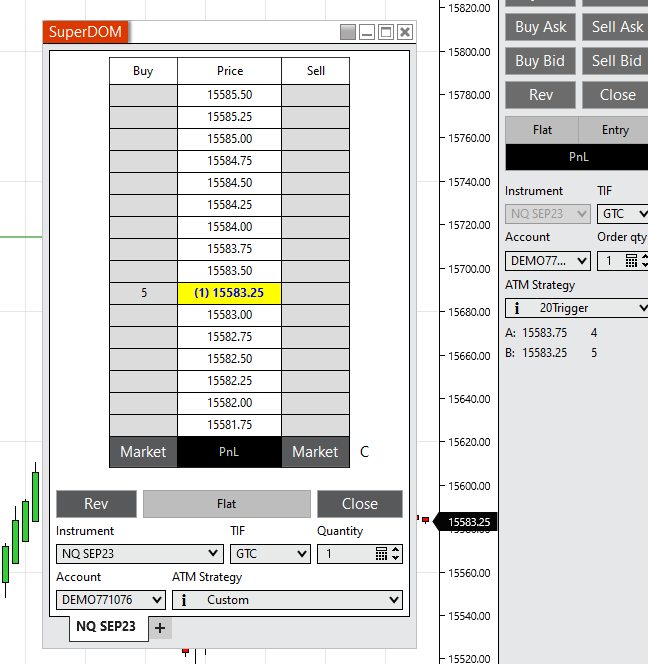The image size is (648, 664).
Task: Click the Price column header
Action: [229, 71]
